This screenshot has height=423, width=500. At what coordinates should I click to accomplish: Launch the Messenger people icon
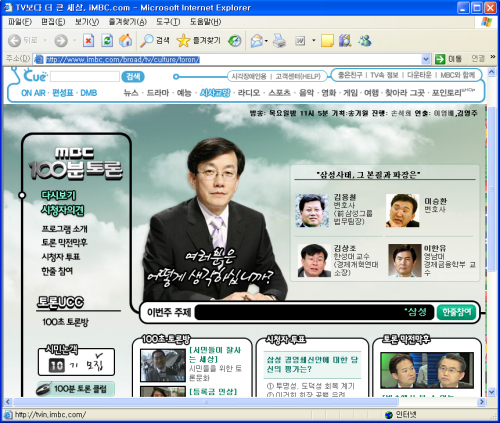click(365, 41)
